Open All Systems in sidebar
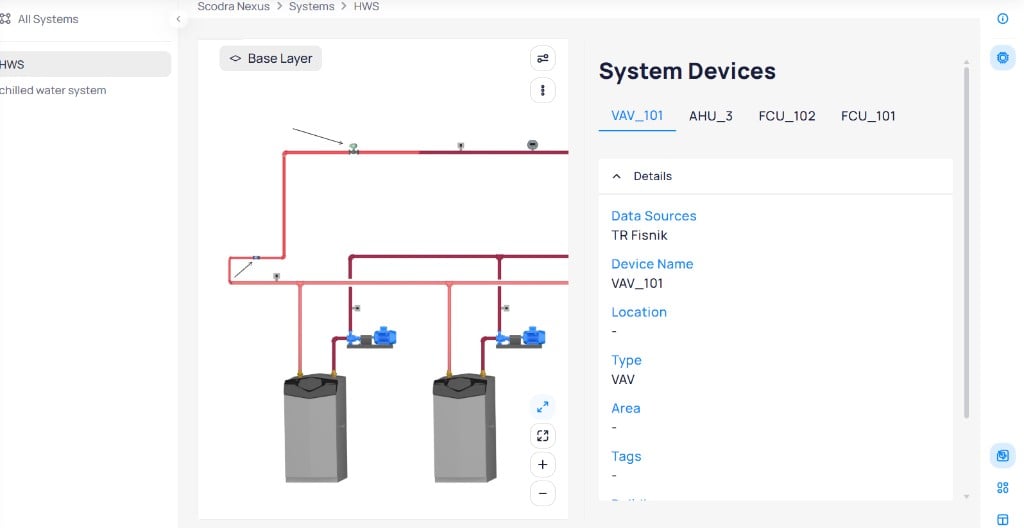Screen dimensions: 1024x528 coord(48,19)
